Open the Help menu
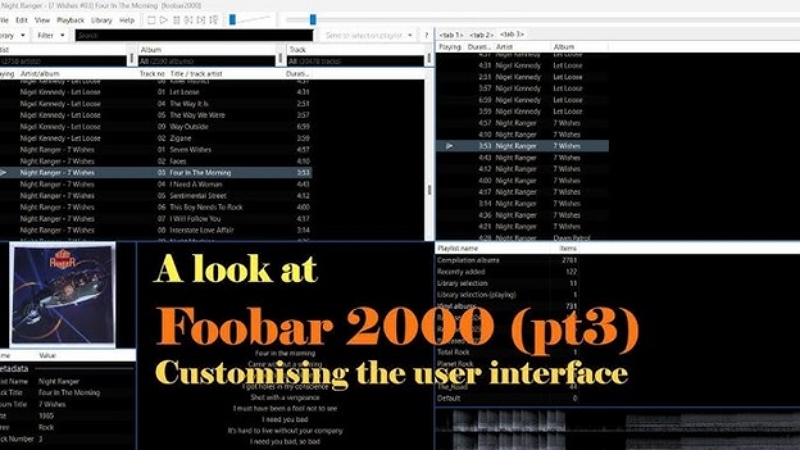800x450 pixels. pos(127,20)
